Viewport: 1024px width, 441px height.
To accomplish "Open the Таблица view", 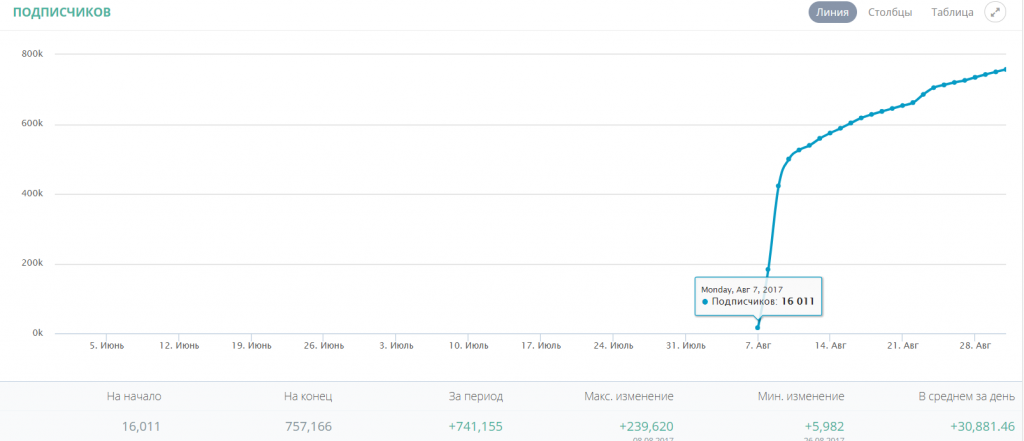I will 952,13.
